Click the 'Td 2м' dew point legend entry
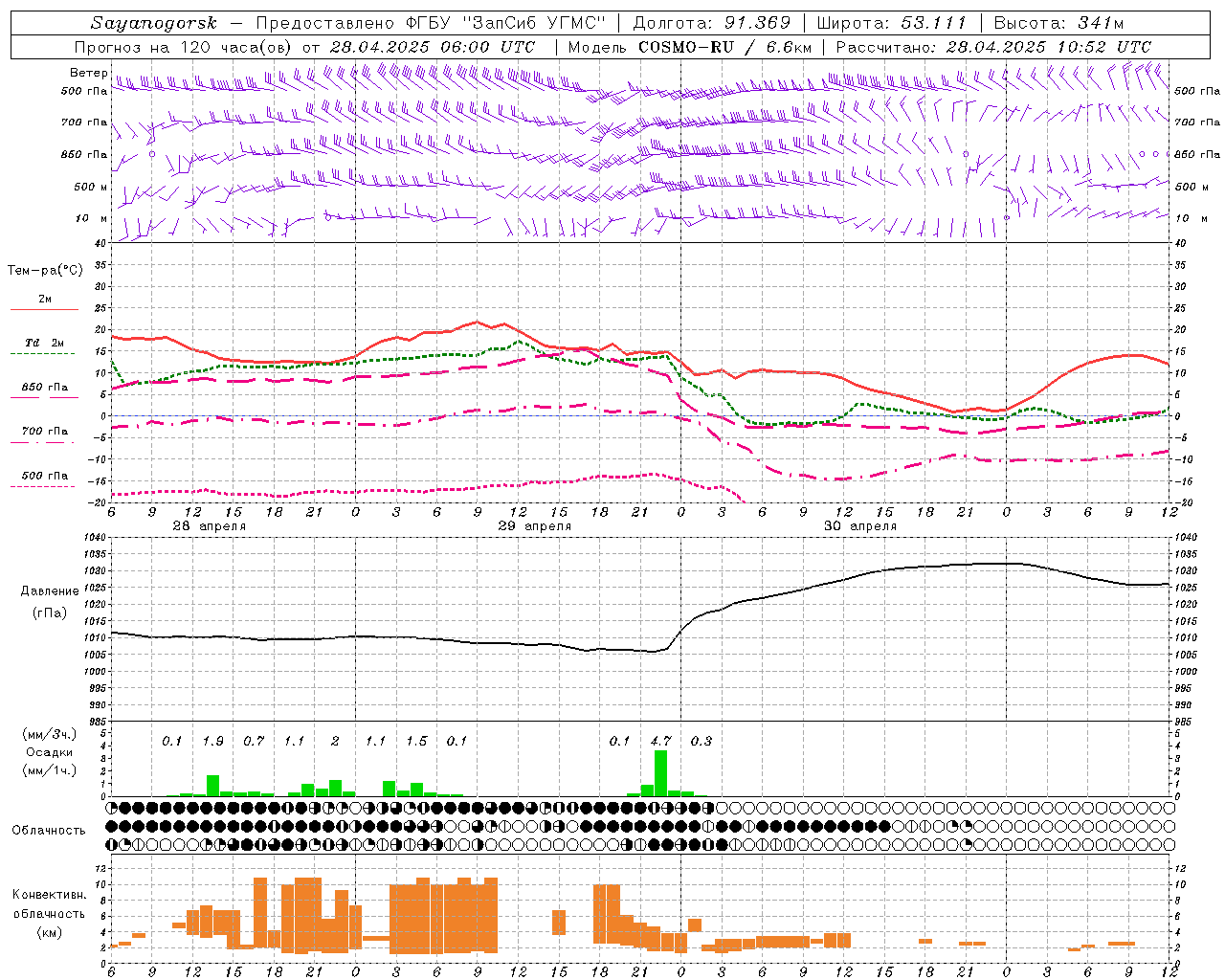Viewport: 1225px width, 980px height. [x=44, y=343]
